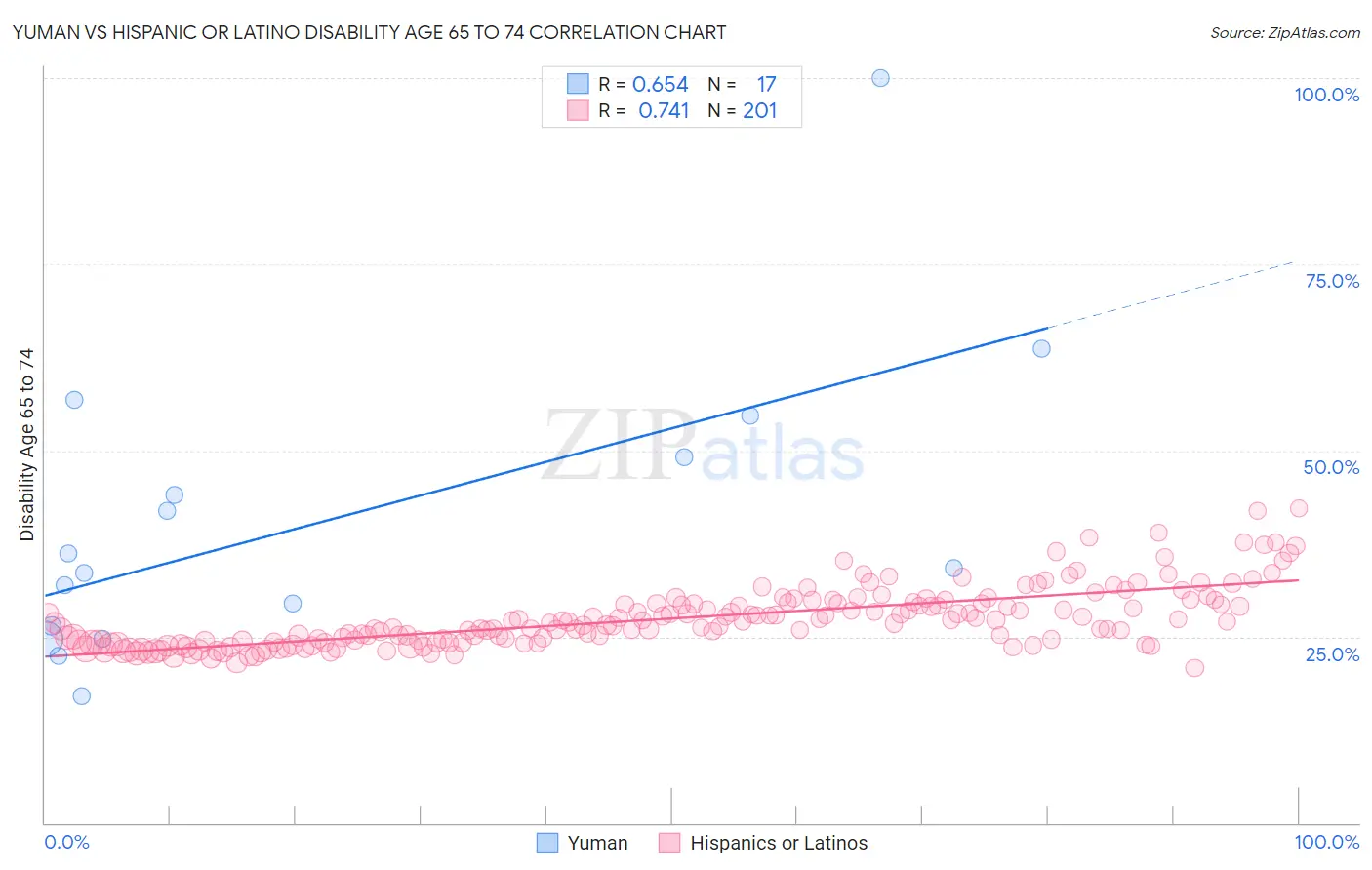Open the ZipAtlas.com source link
This screenshot has height=870, width=1372.
point(1285,32)
